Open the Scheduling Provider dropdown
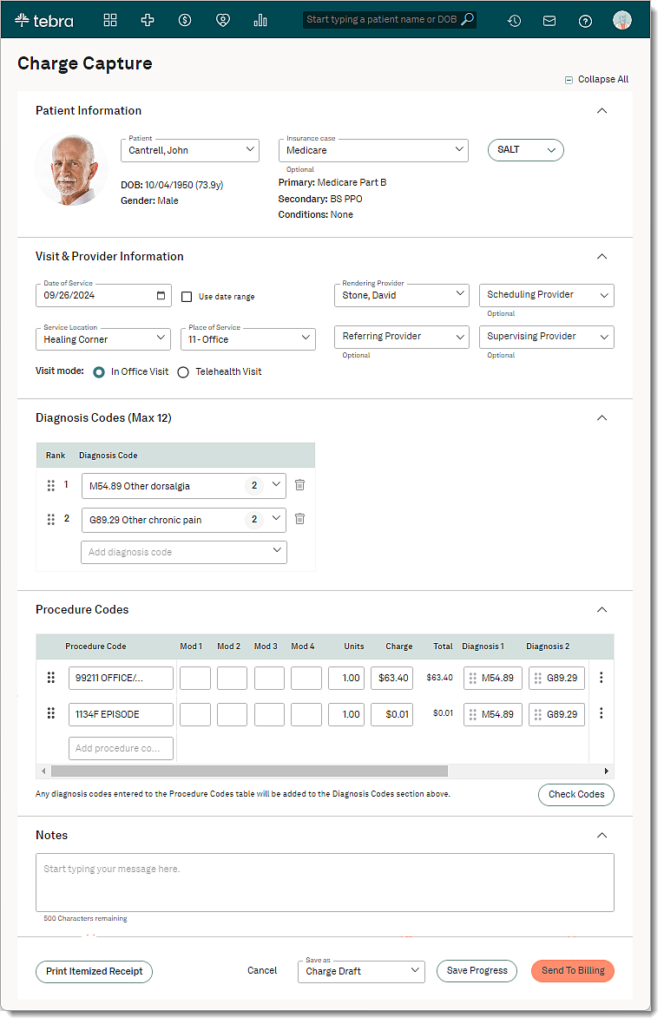This screenshot has width=664, height=1024. click(x=546, y=295)
